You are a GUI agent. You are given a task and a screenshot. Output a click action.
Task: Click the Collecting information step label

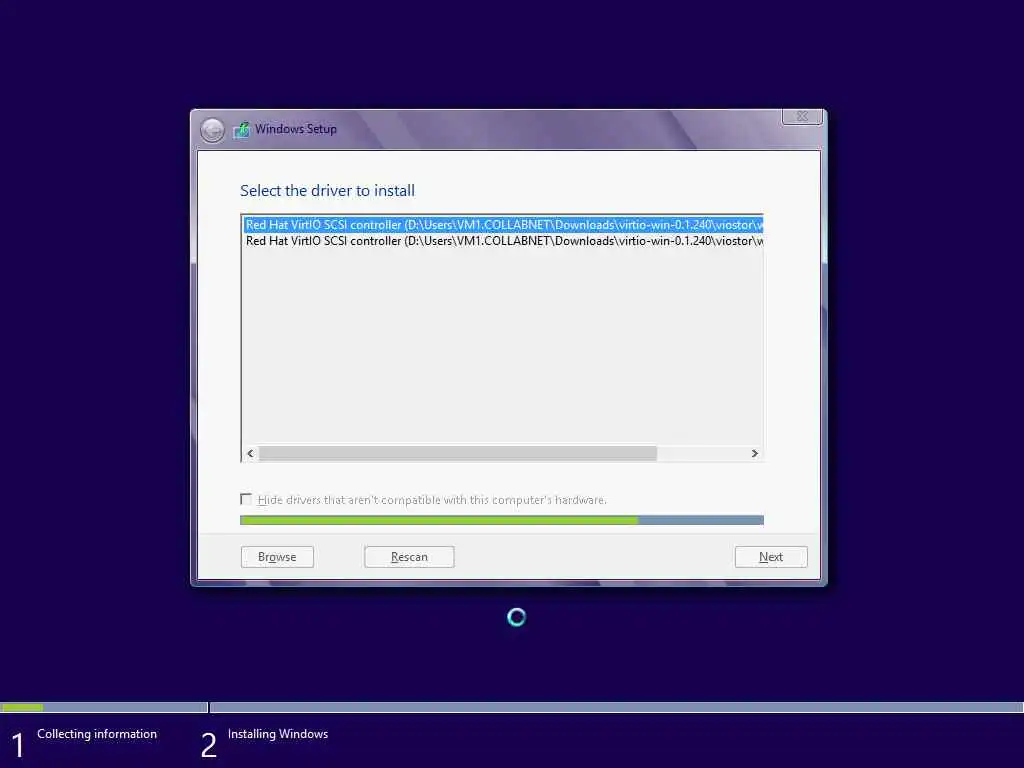click(x=97, y=734)
